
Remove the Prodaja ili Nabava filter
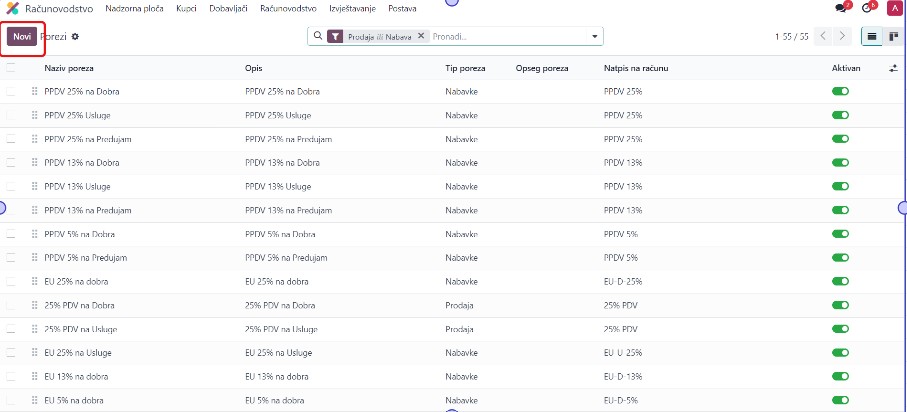(421, 36)
